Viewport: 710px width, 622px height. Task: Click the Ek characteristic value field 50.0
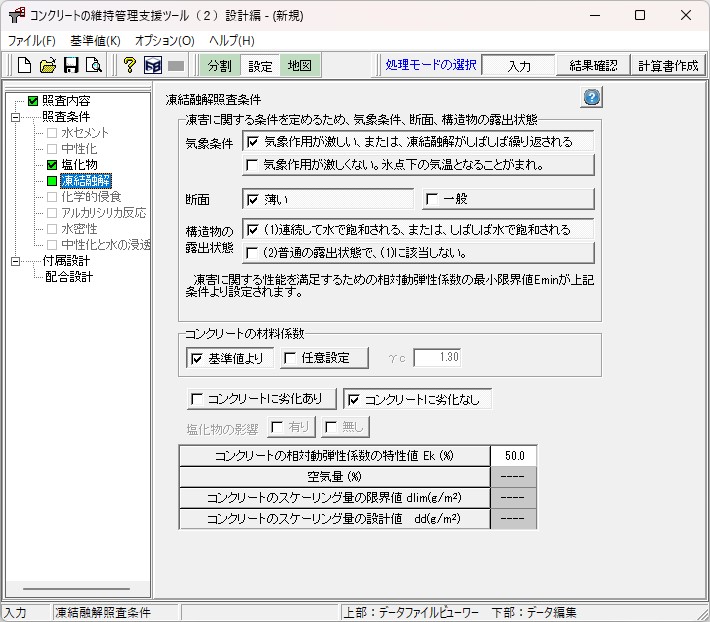click(514, 455)
